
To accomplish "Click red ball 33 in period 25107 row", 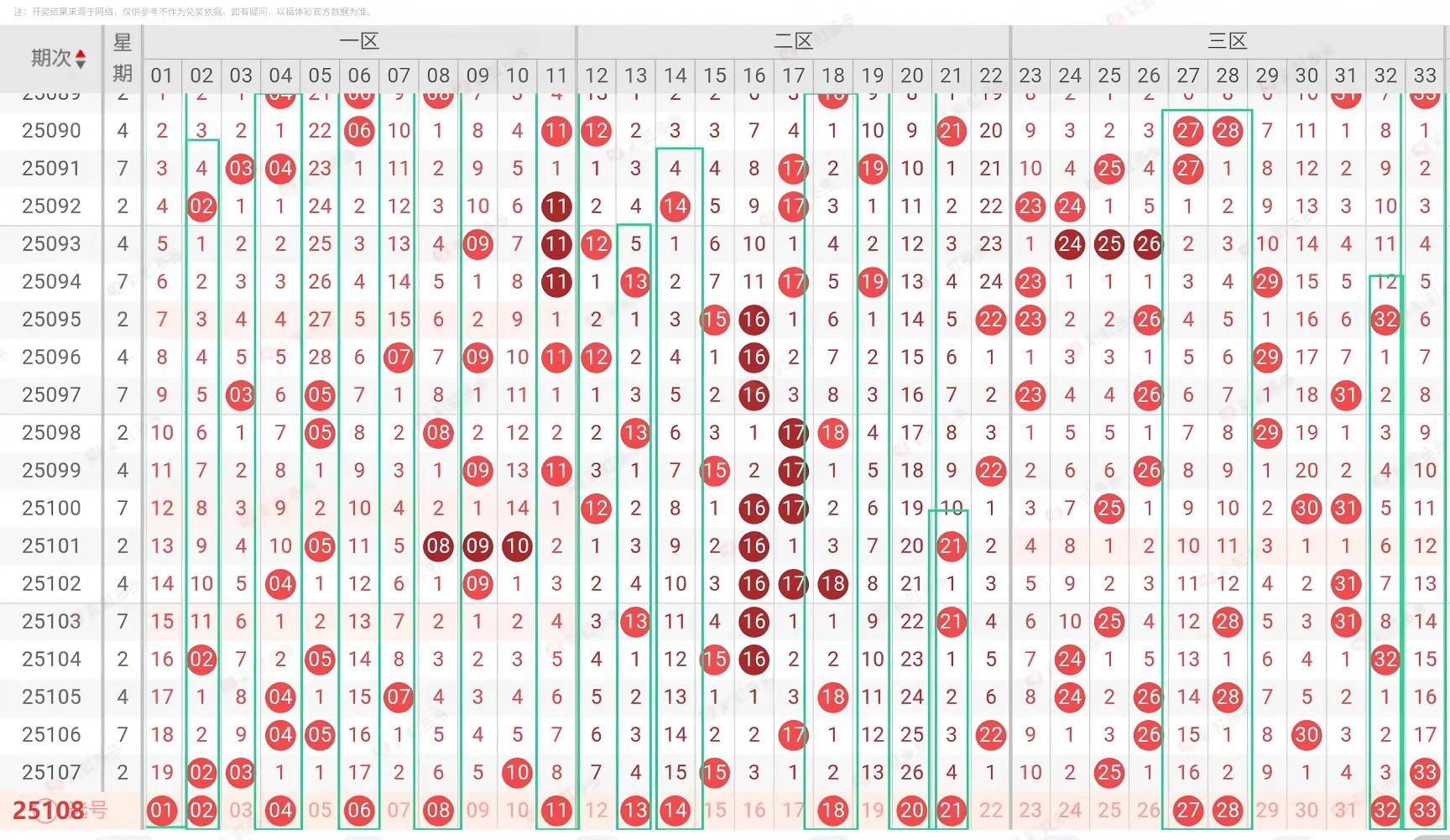I will 1424,773.
